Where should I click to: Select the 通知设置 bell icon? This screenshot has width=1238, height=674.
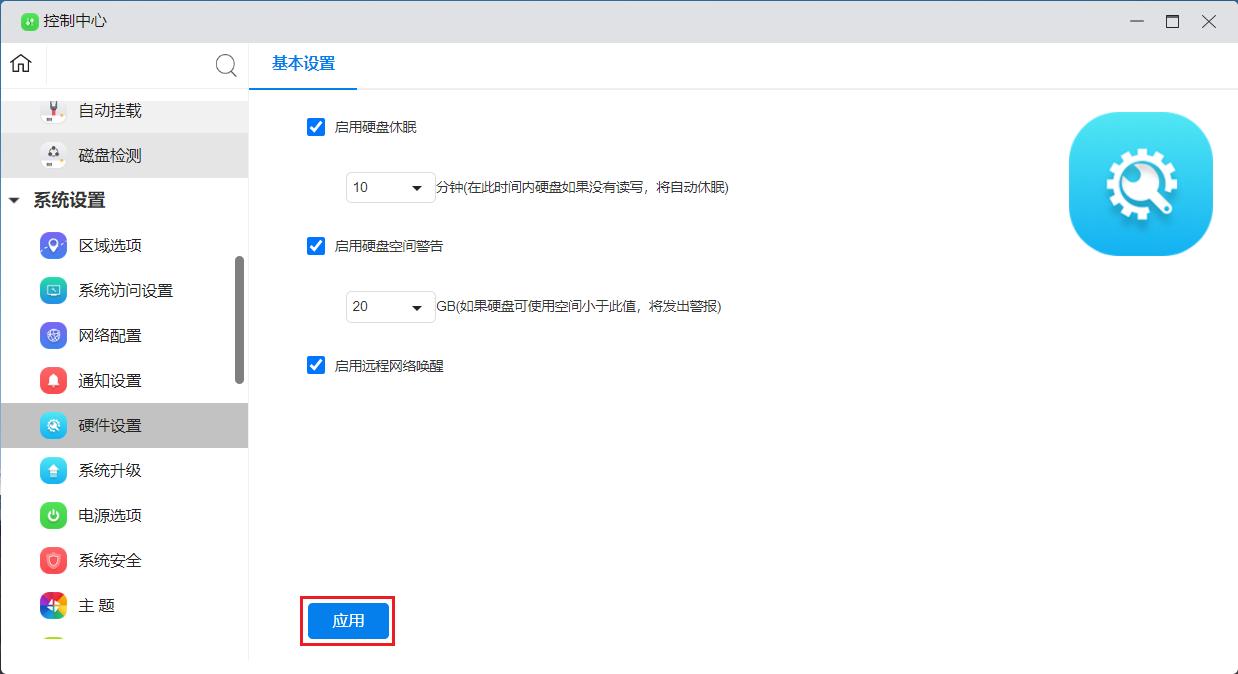pyautogui.click(x=53, y=380)
